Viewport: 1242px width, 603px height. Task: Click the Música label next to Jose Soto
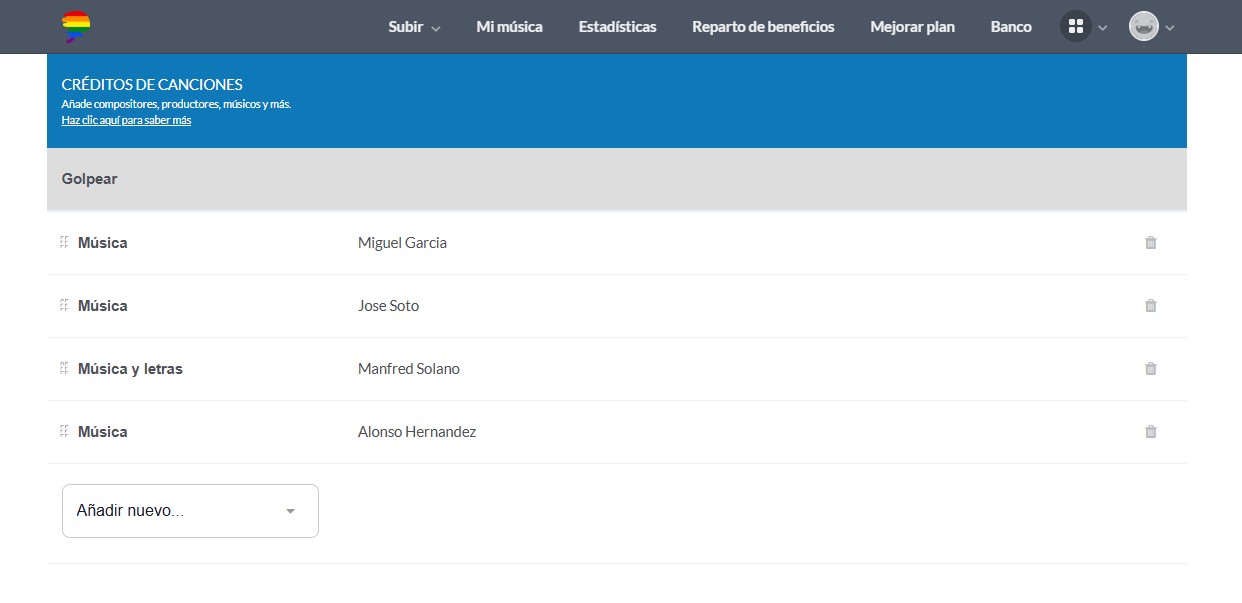[x=103, y=306]
